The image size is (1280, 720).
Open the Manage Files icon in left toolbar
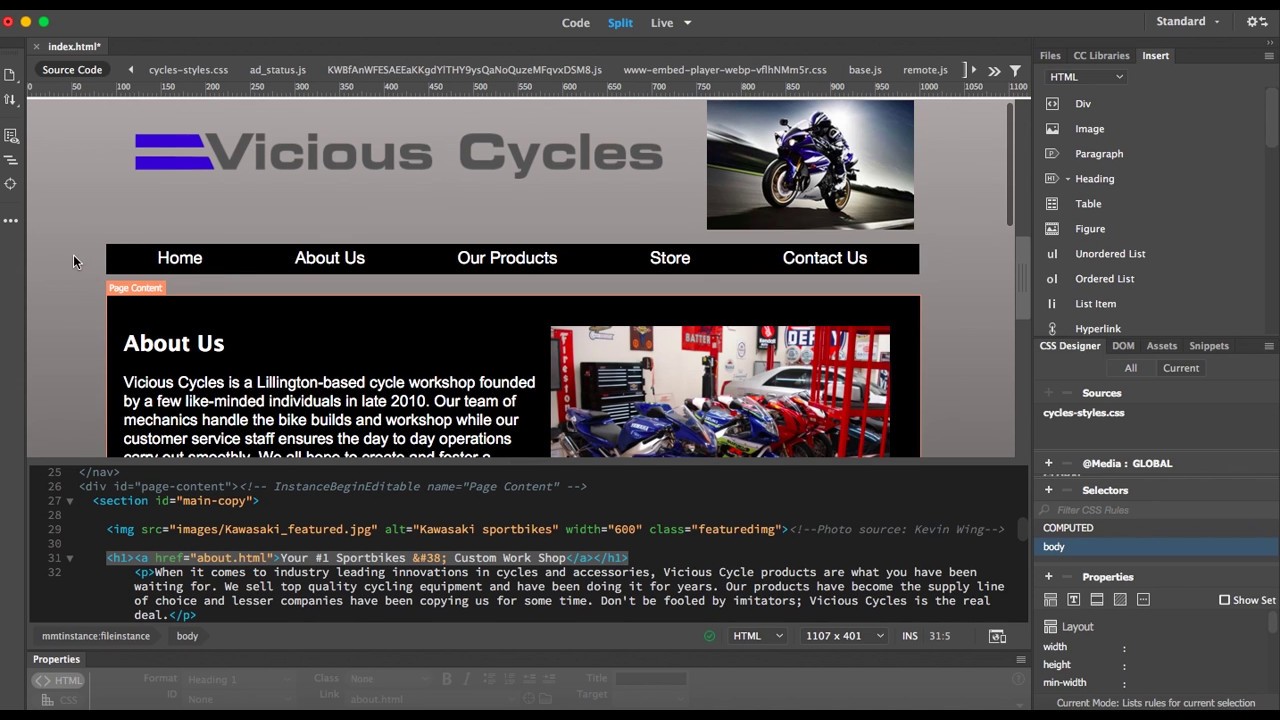[10, 75]
